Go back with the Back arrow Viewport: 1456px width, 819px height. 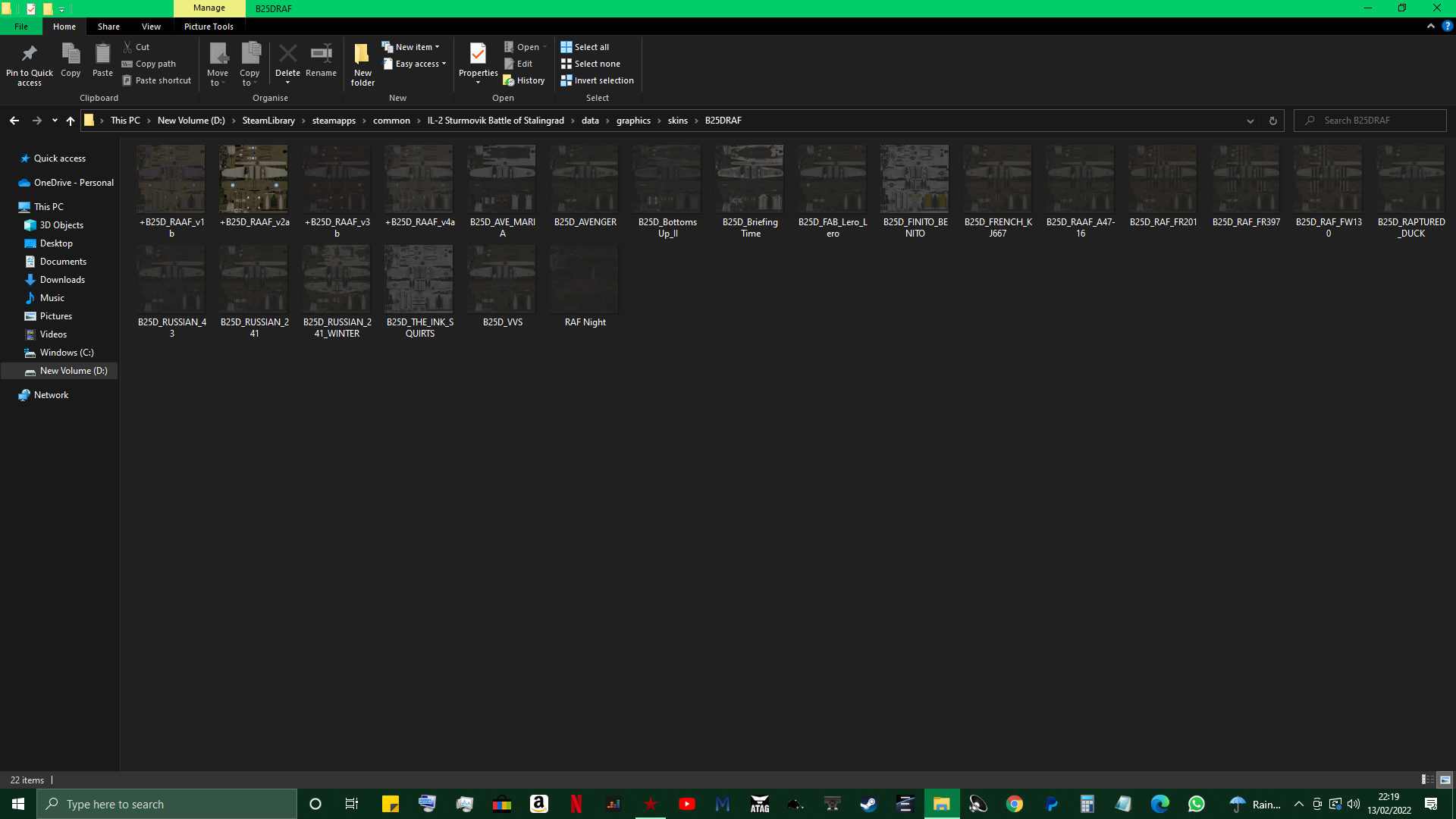pos(14,121)
